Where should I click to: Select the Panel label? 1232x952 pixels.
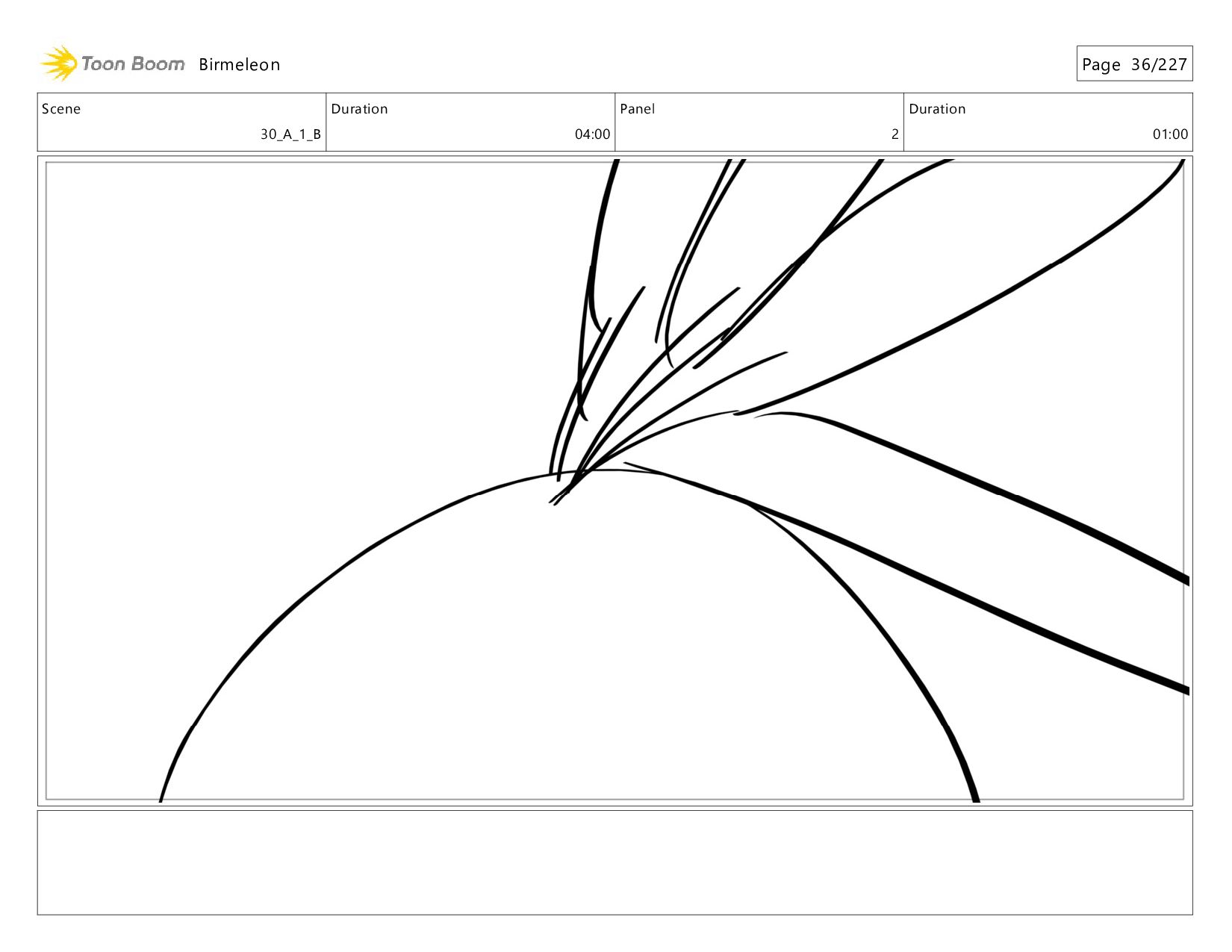click(637, 109)
